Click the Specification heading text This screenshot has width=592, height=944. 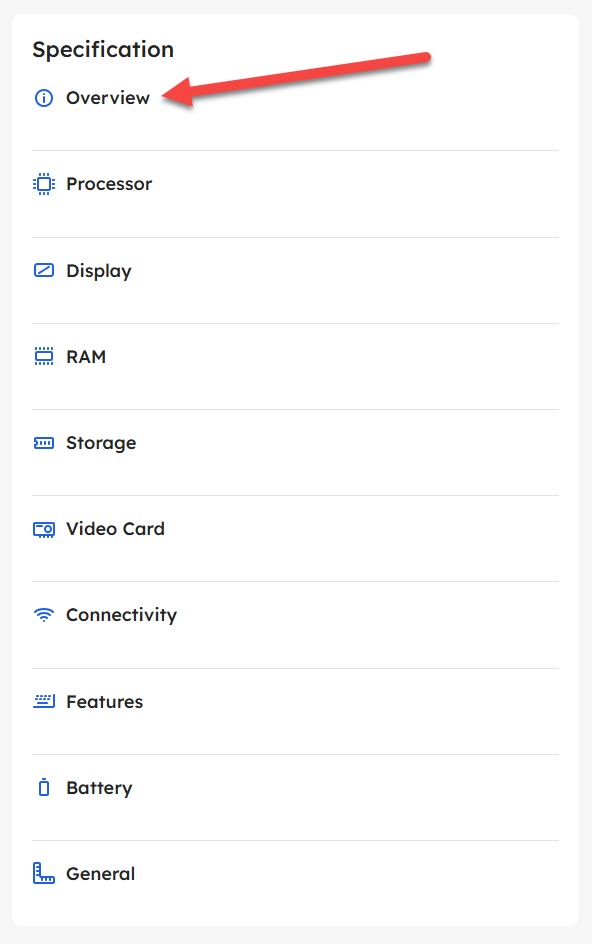[103, 50]
